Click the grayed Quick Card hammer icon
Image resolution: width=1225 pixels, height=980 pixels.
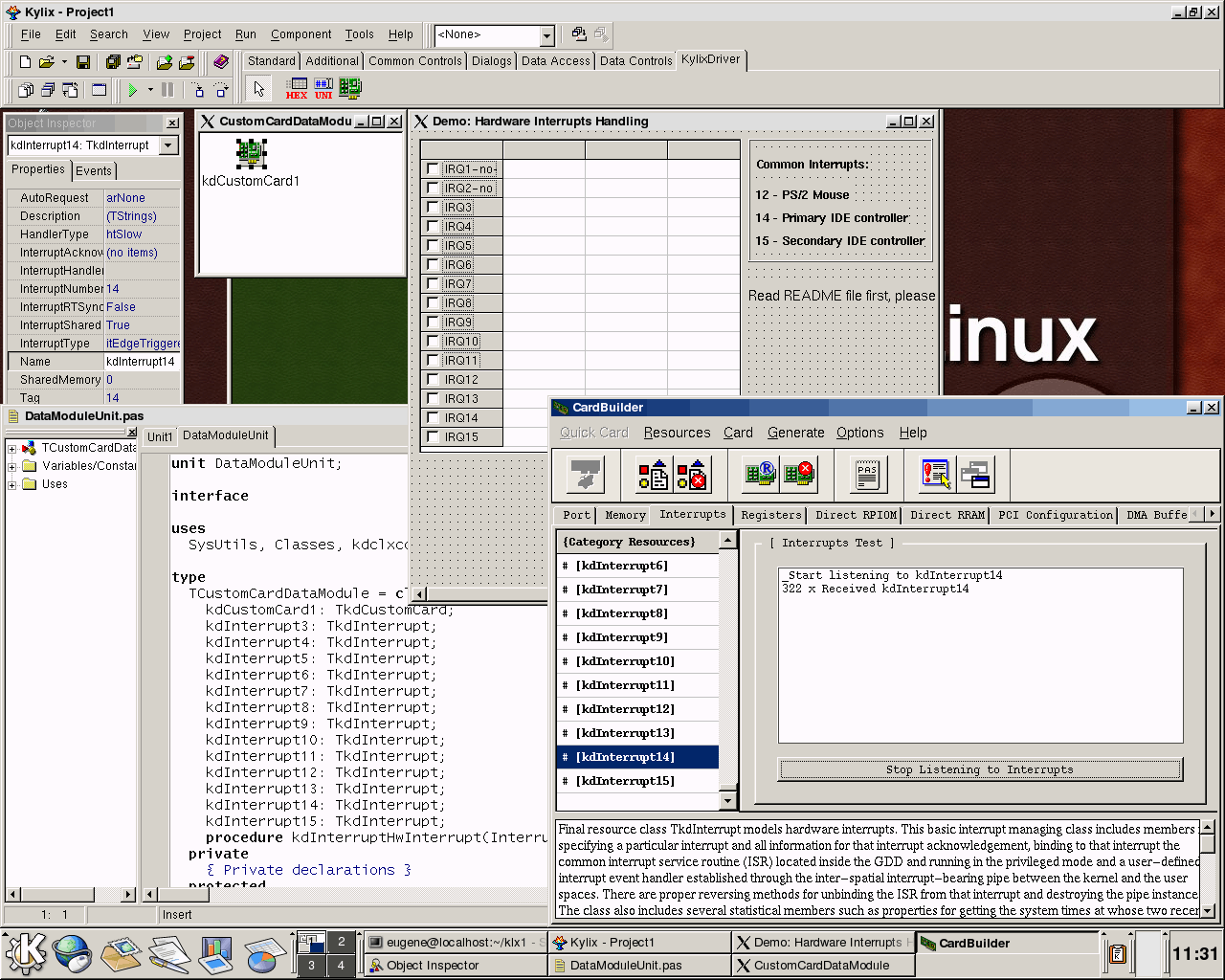tap(585, 474)
